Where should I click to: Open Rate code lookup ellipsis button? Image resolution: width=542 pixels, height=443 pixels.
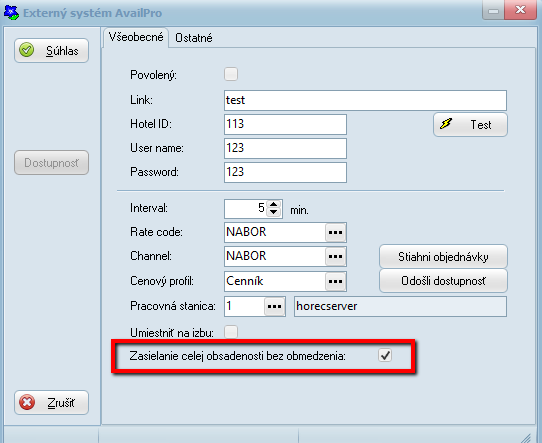335,232
